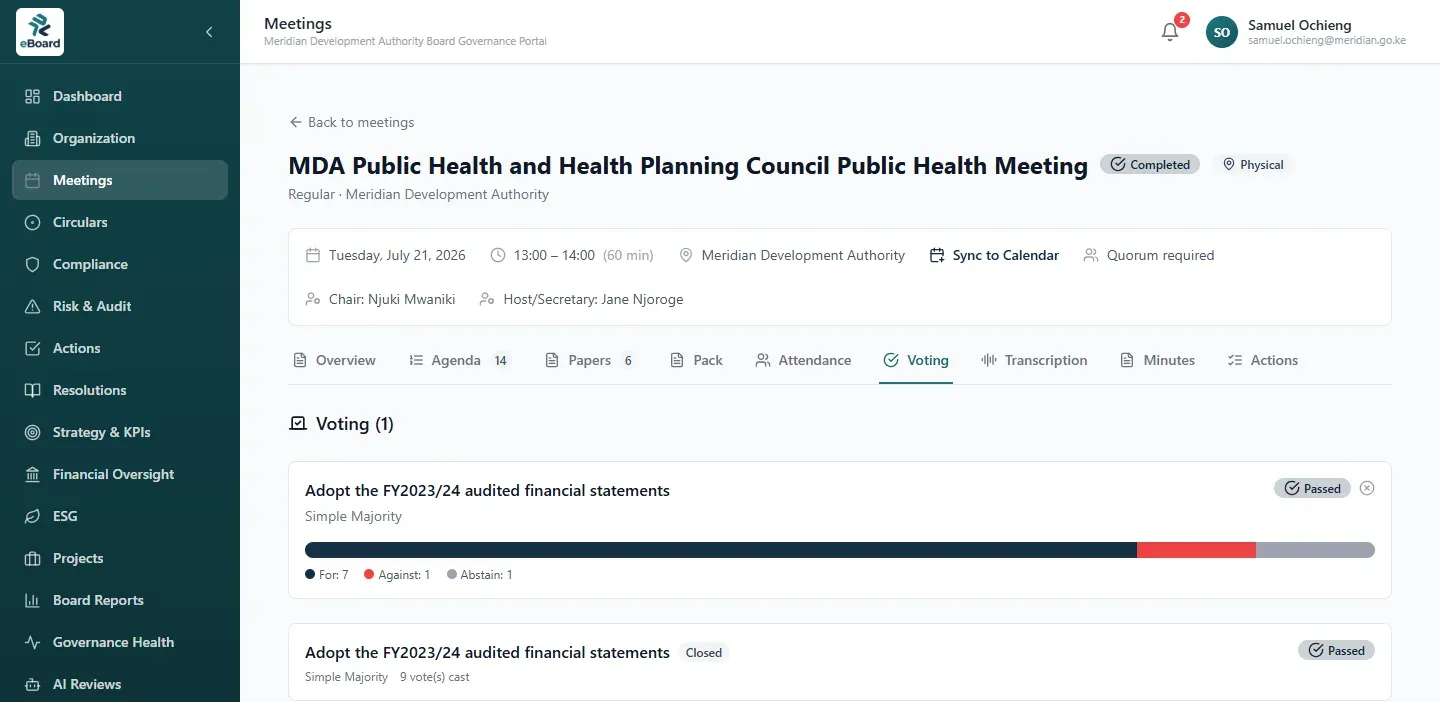Collapse the sidebar with the chevron
Image resolution: width=1440 pixels, height=702 pixels.
(209, 32)
